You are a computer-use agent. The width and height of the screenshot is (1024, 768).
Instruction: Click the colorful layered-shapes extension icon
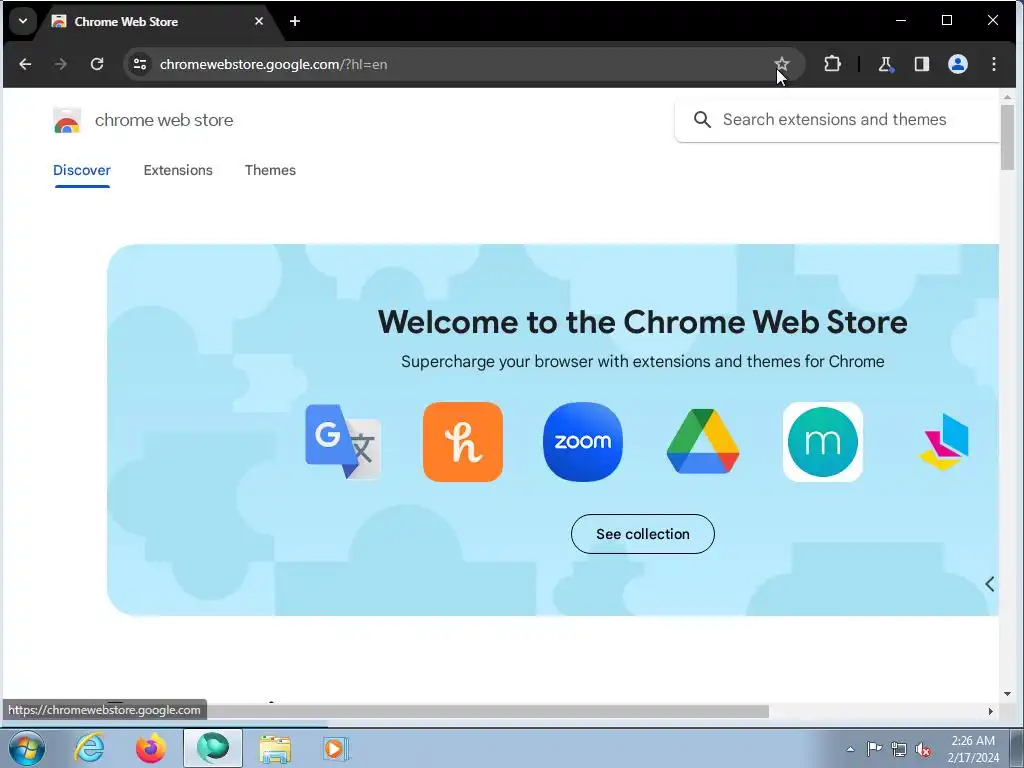point(944,442)
